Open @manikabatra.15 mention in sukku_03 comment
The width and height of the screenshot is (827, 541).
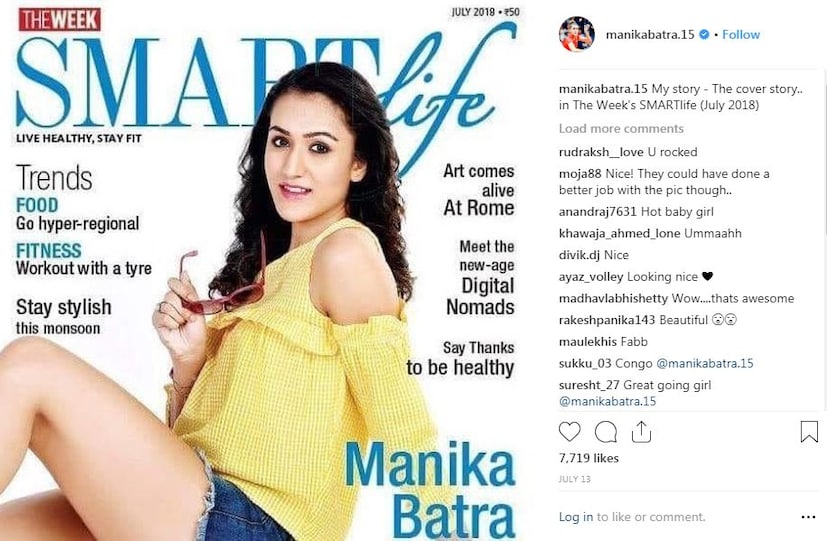pyautogui.click(x=705, y=363)
